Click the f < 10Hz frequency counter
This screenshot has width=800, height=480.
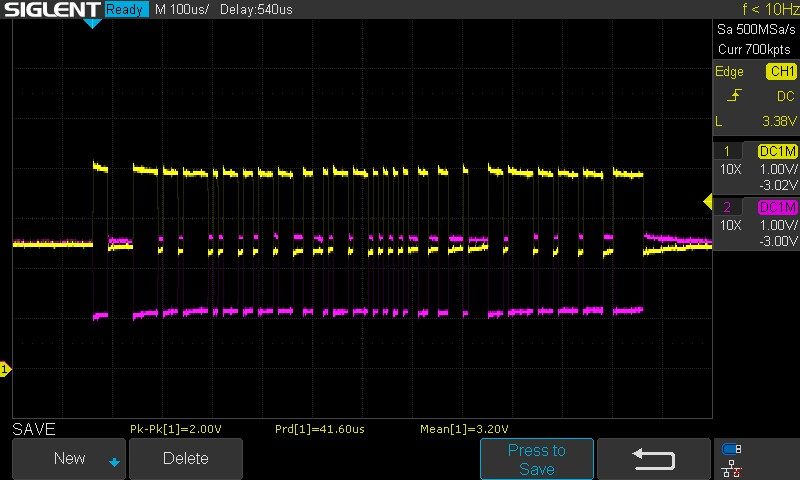pos(770,9)
